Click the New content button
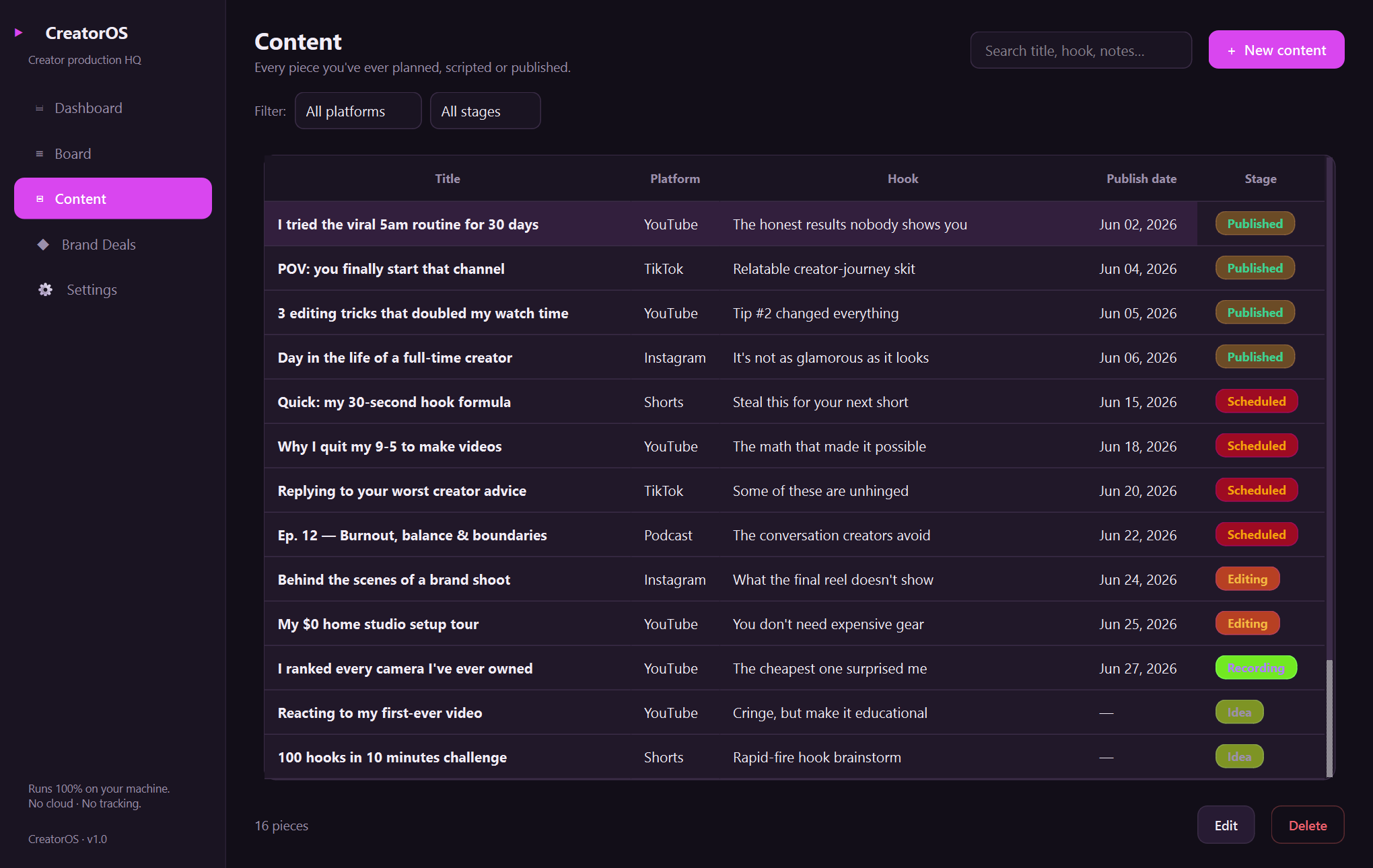The width and height of the screenshot is (1373, 868). [x=1276, y=50]
